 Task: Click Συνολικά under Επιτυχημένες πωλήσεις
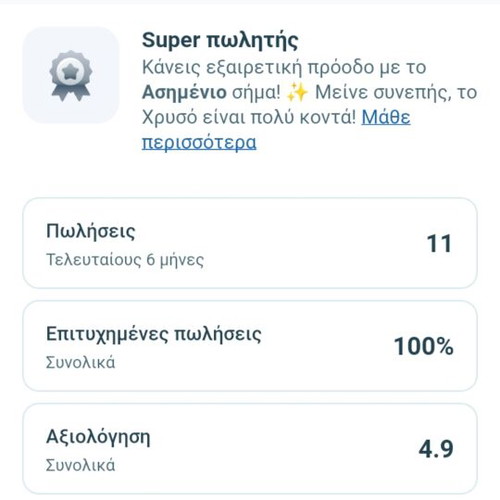[x=80, y=362]
